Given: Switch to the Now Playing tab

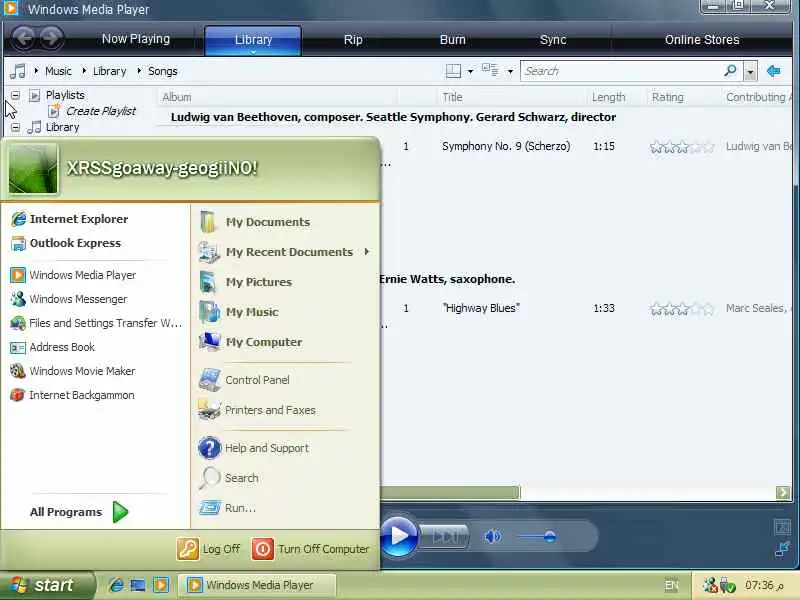Looking at the screenshot, I should pyautogui.click(x=136, y=39).
